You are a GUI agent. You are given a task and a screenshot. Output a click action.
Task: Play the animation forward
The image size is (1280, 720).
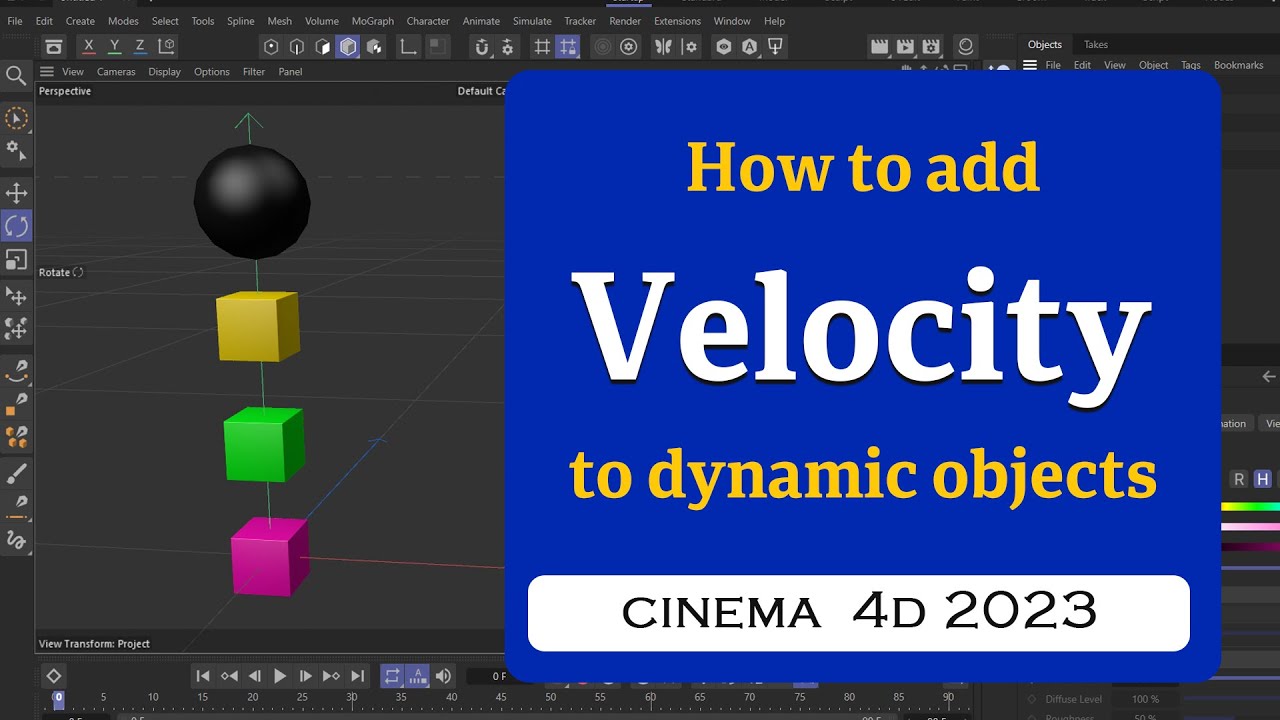pyautogui.click(x=280, y=676)
